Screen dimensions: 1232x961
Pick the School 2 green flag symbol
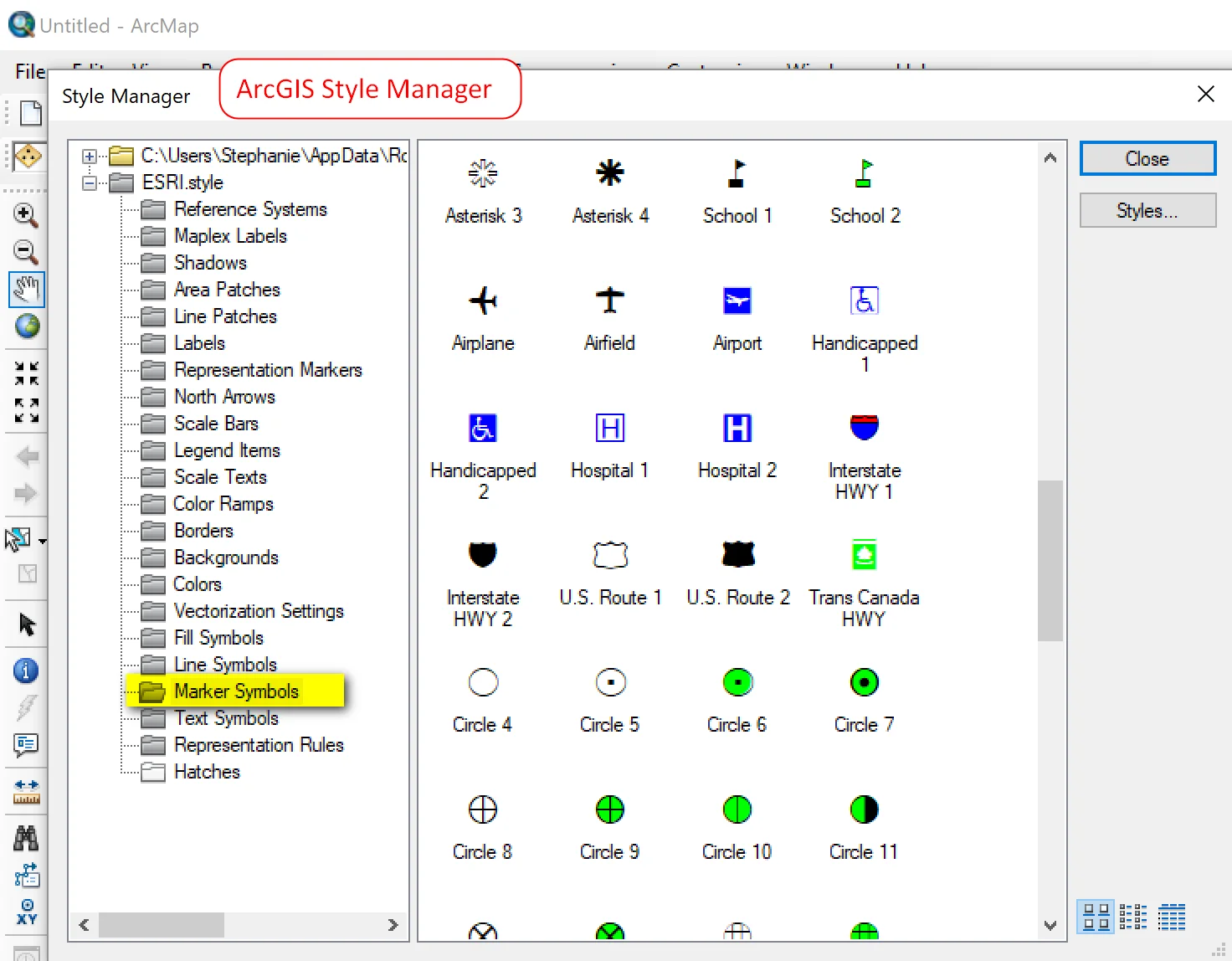coord(865,174)
